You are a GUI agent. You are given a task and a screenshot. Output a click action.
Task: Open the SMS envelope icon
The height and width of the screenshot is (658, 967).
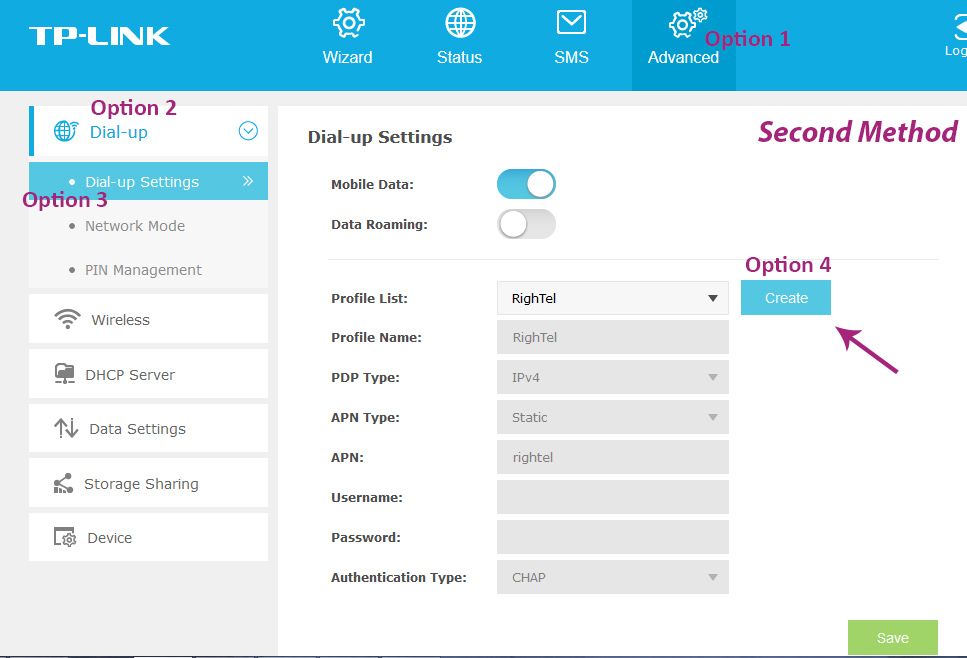coord(571,24)
